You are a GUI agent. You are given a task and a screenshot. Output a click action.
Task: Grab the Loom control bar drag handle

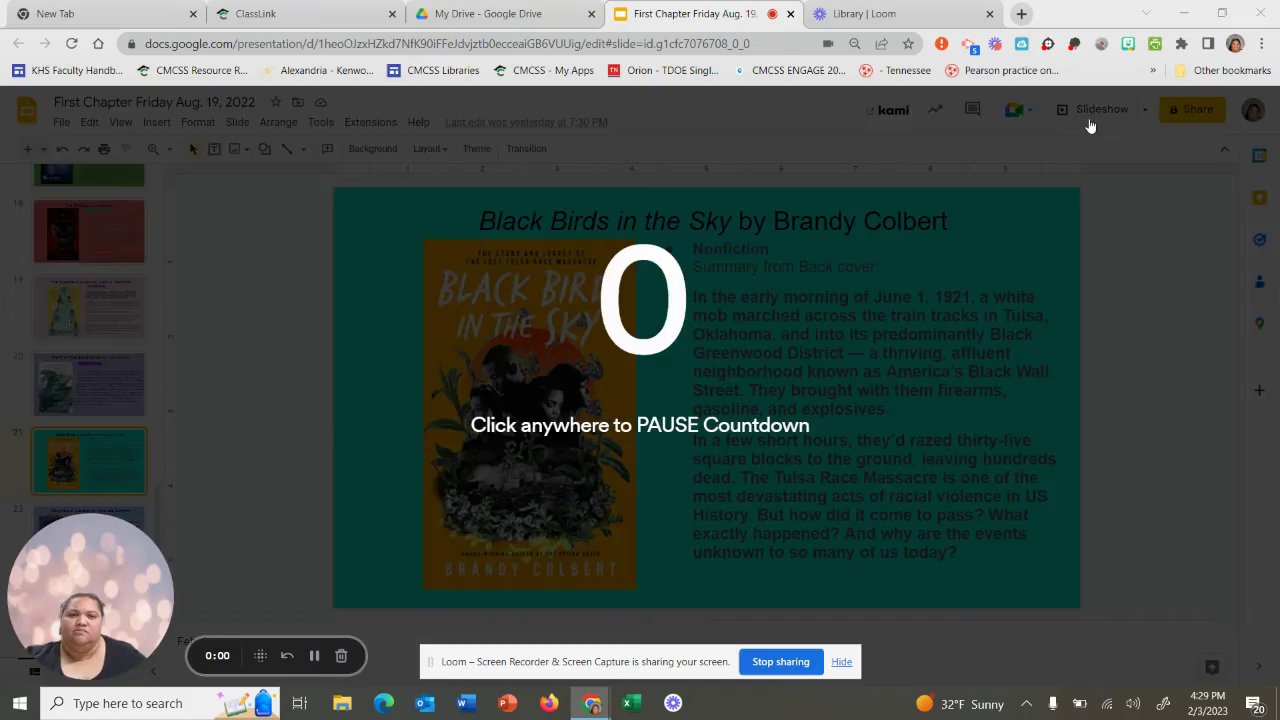coord(260,656)
